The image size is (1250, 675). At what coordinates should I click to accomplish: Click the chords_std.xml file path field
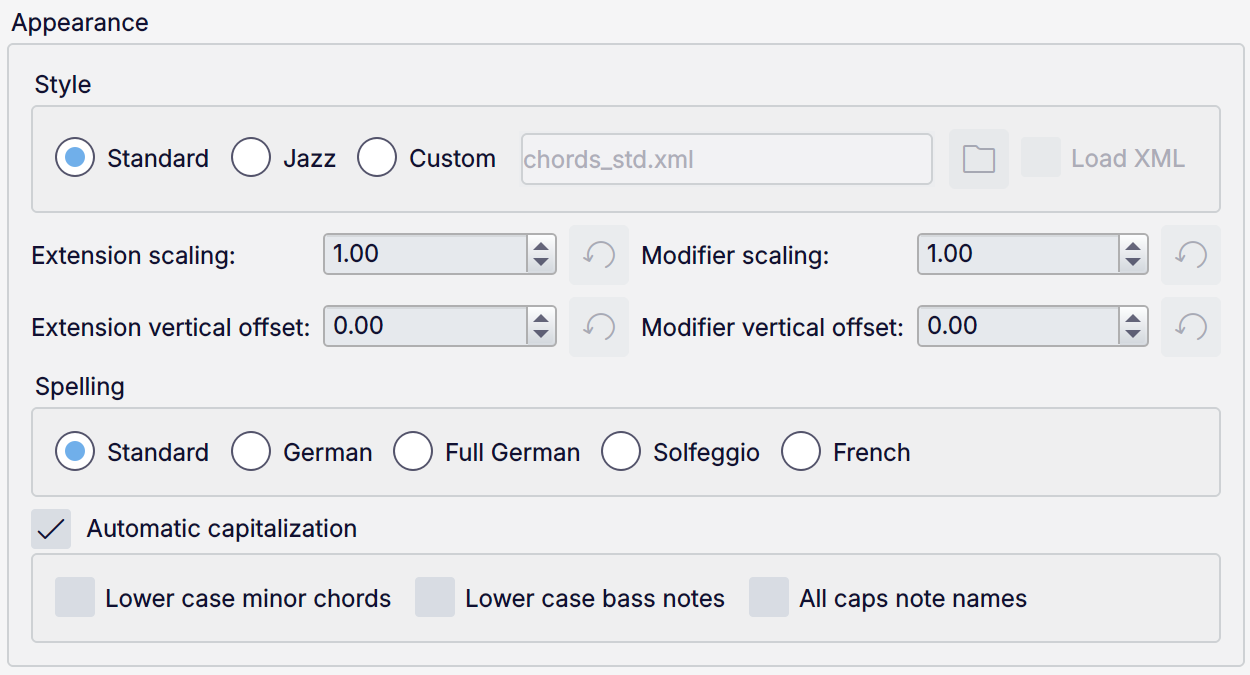pyautogui.click(x=726, y=159)
